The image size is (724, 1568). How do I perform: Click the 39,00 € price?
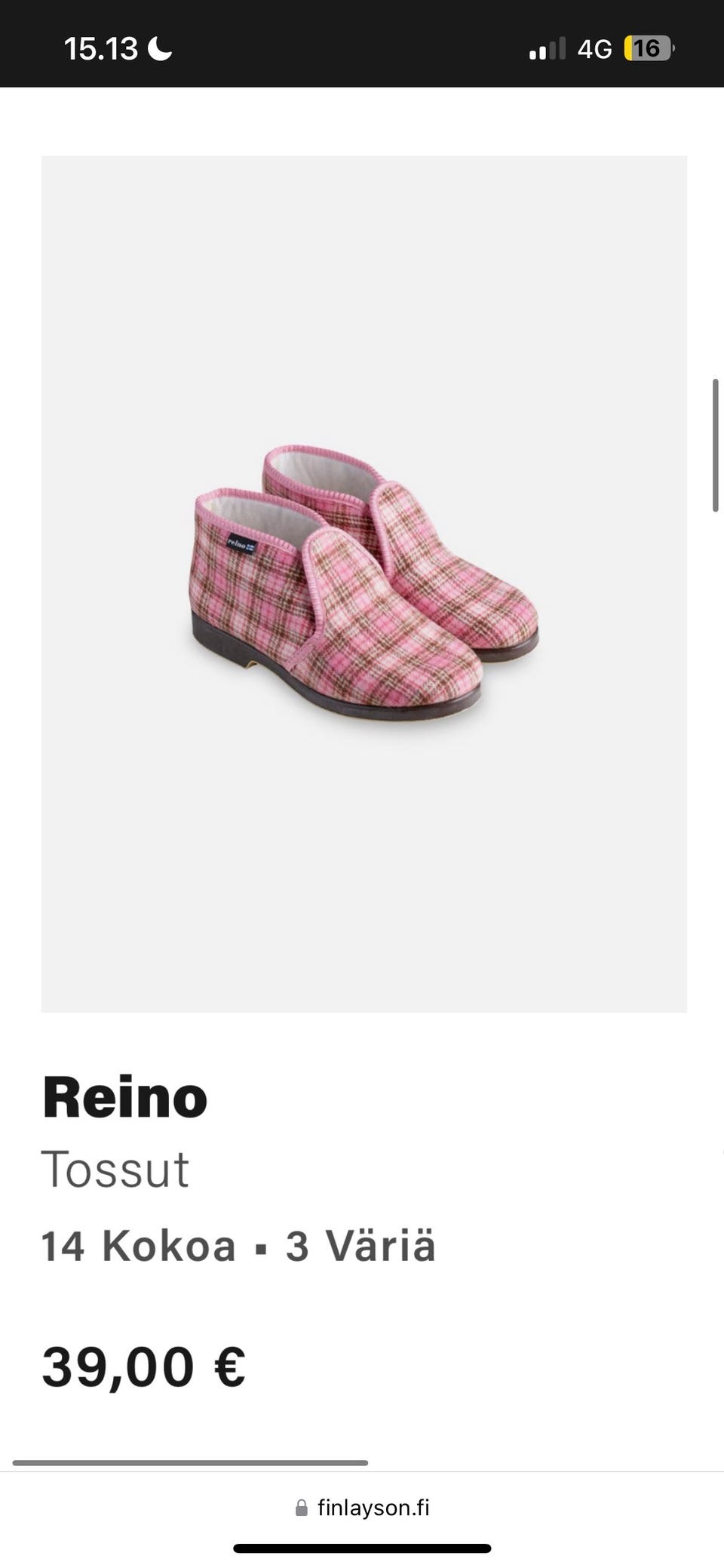pyautogui.click(x=144, y=1367)
